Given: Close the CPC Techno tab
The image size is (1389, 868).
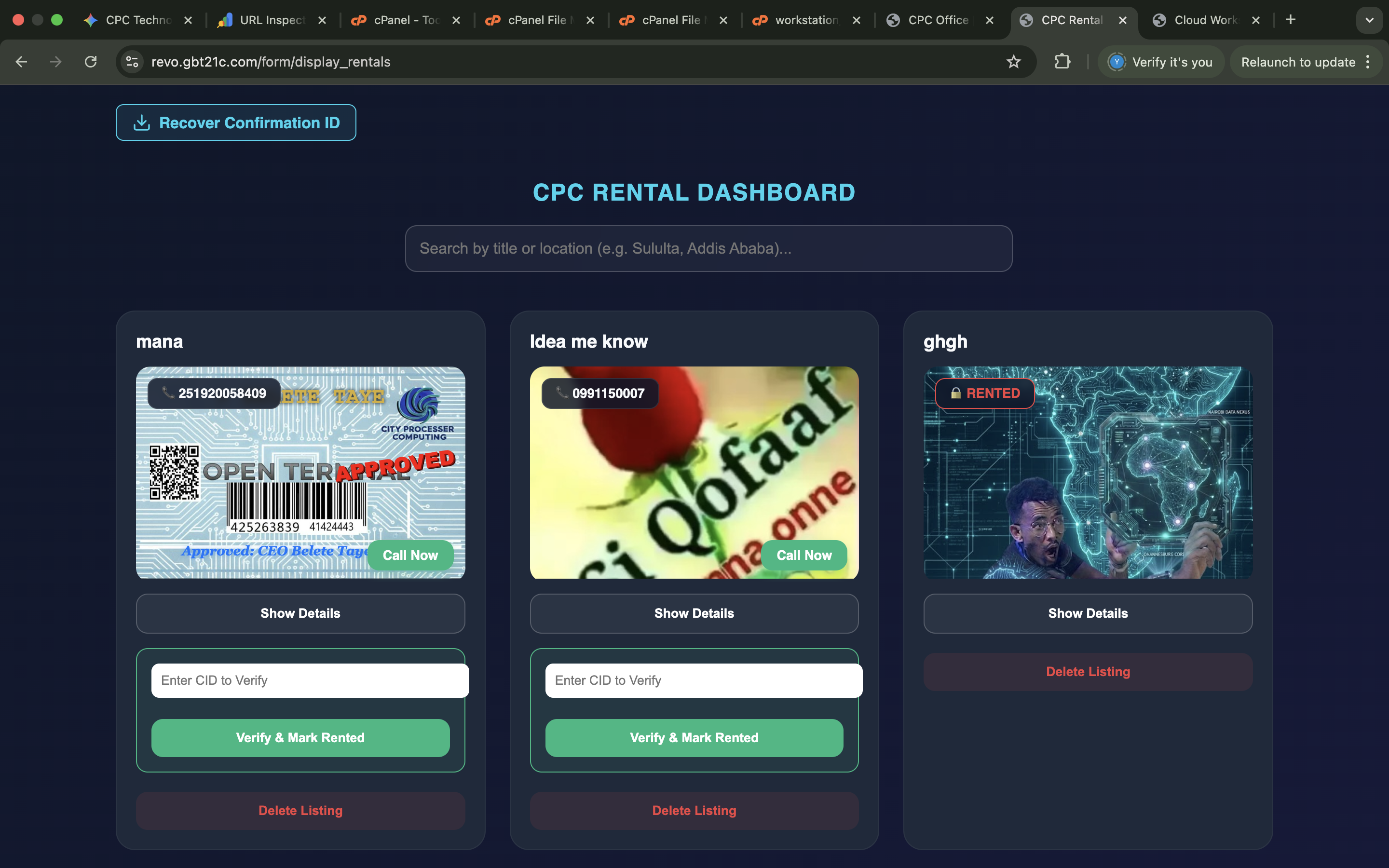Looking at the screenshot, I should point(188,20).
